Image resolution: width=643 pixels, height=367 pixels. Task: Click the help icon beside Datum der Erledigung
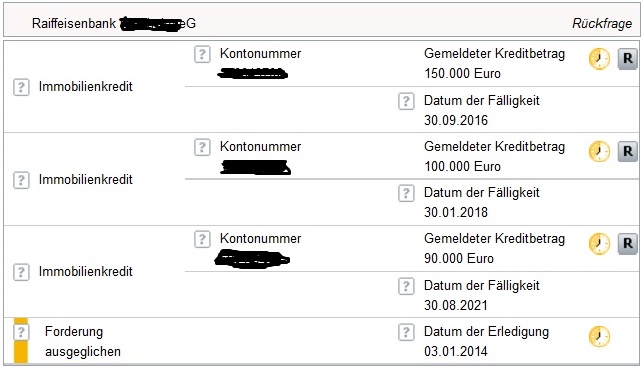(x=406, y=332)
